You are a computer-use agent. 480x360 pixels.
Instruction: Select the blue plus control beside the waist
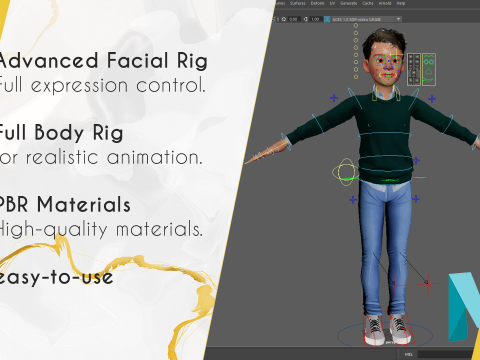(416, 161)
